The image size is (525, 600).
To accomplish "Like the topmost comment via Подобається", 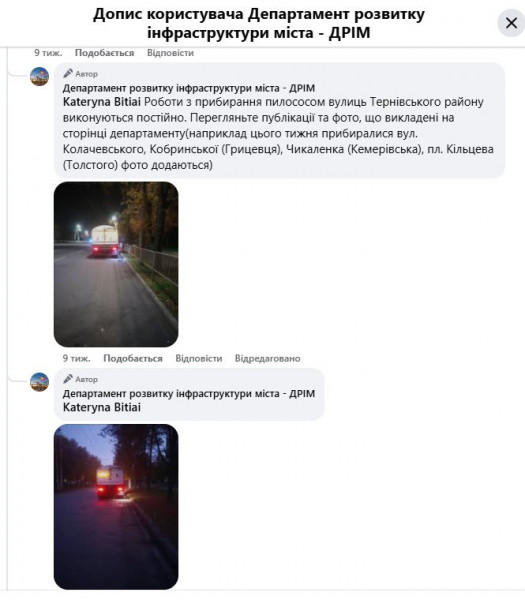I will pos(104,53).
